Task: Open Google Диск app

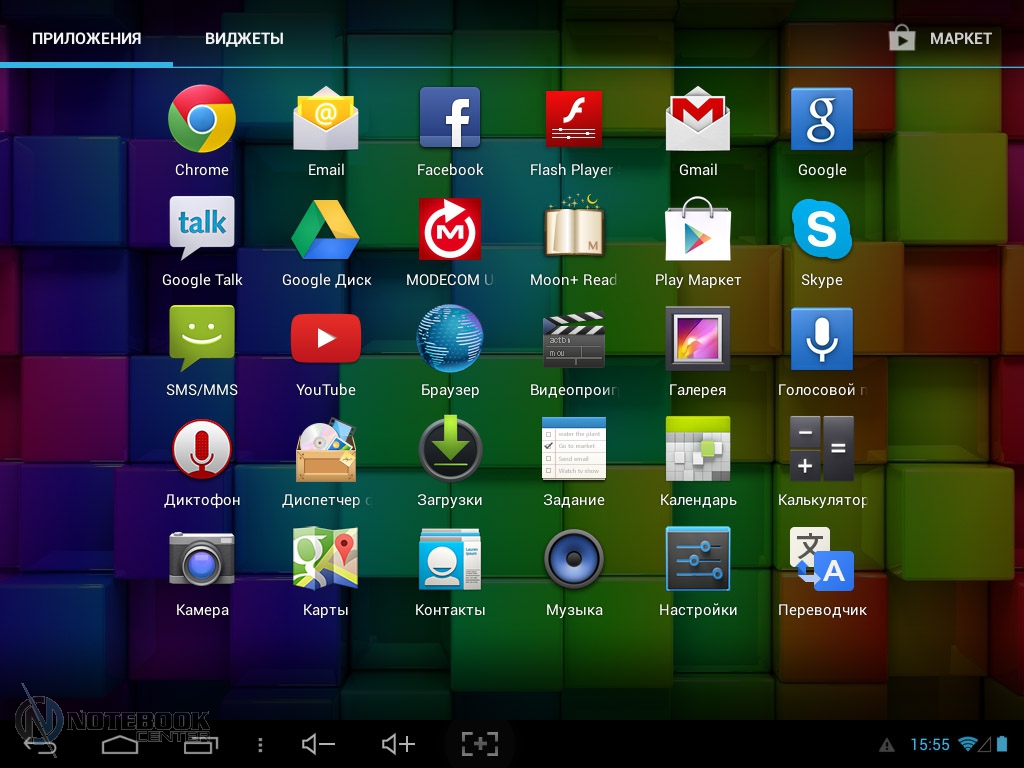Action: point(326,230)
